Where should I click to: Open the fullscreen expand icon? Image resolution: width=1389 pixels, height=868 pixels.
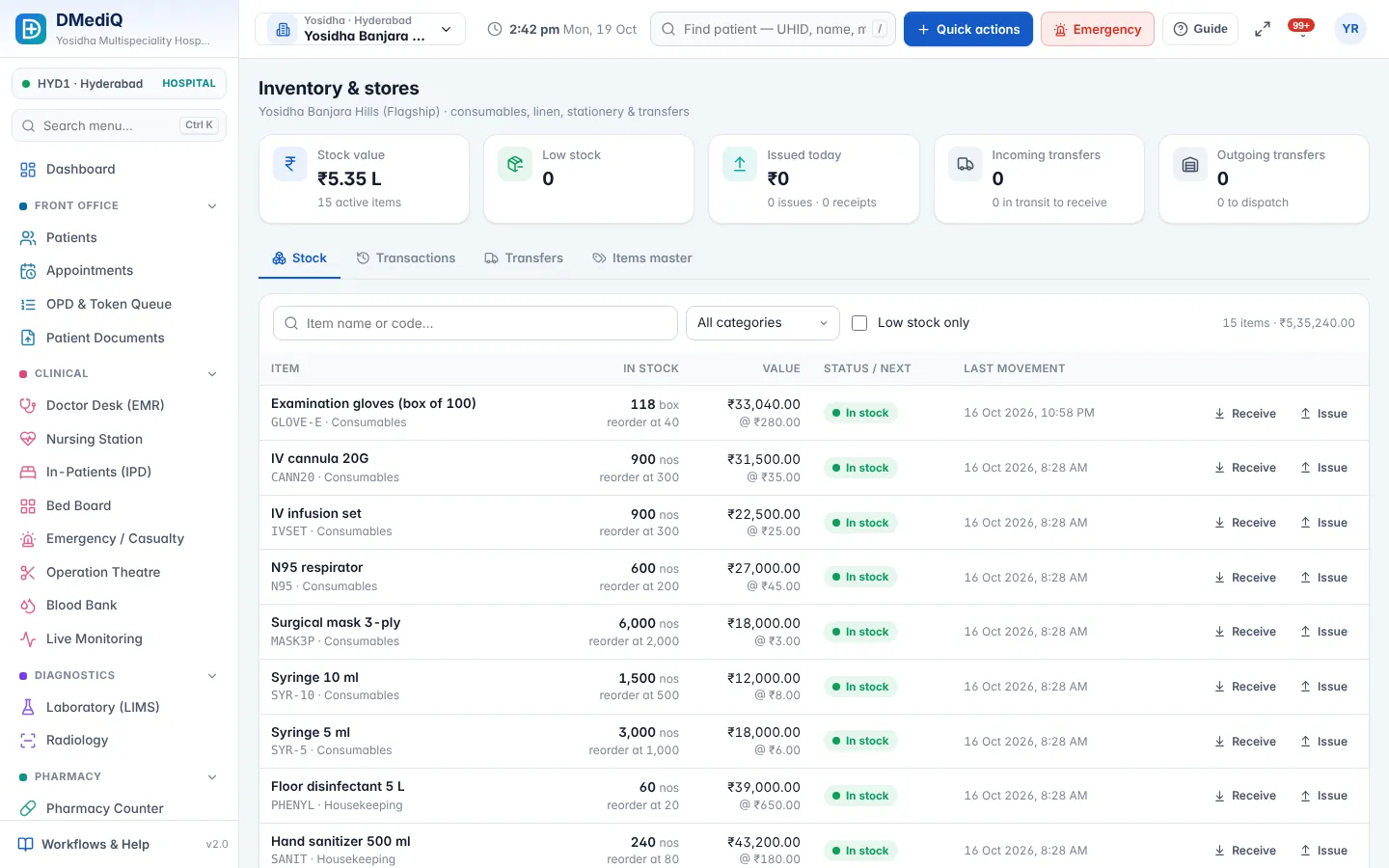pyautogui.click(x=1262, y=30)
